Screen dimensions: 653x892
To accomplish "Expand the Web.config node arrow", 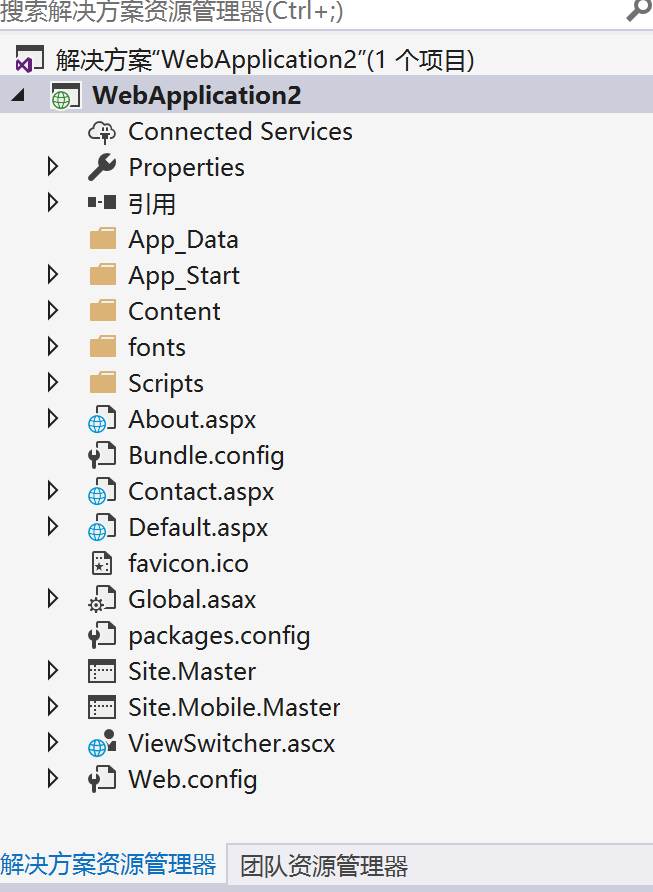I will tap(54, 779).
